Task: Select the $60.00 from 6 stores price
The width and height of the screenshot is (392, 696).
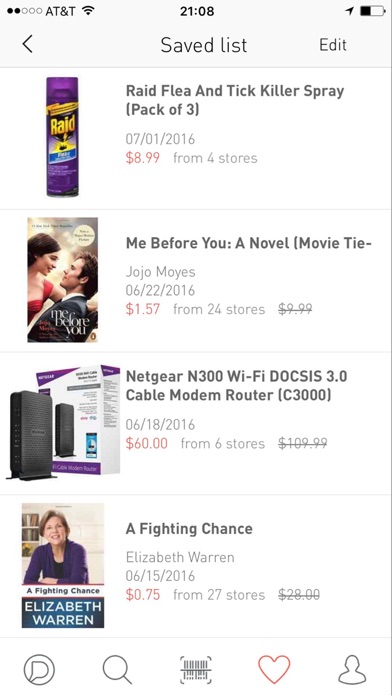Action: coord(195,443)
